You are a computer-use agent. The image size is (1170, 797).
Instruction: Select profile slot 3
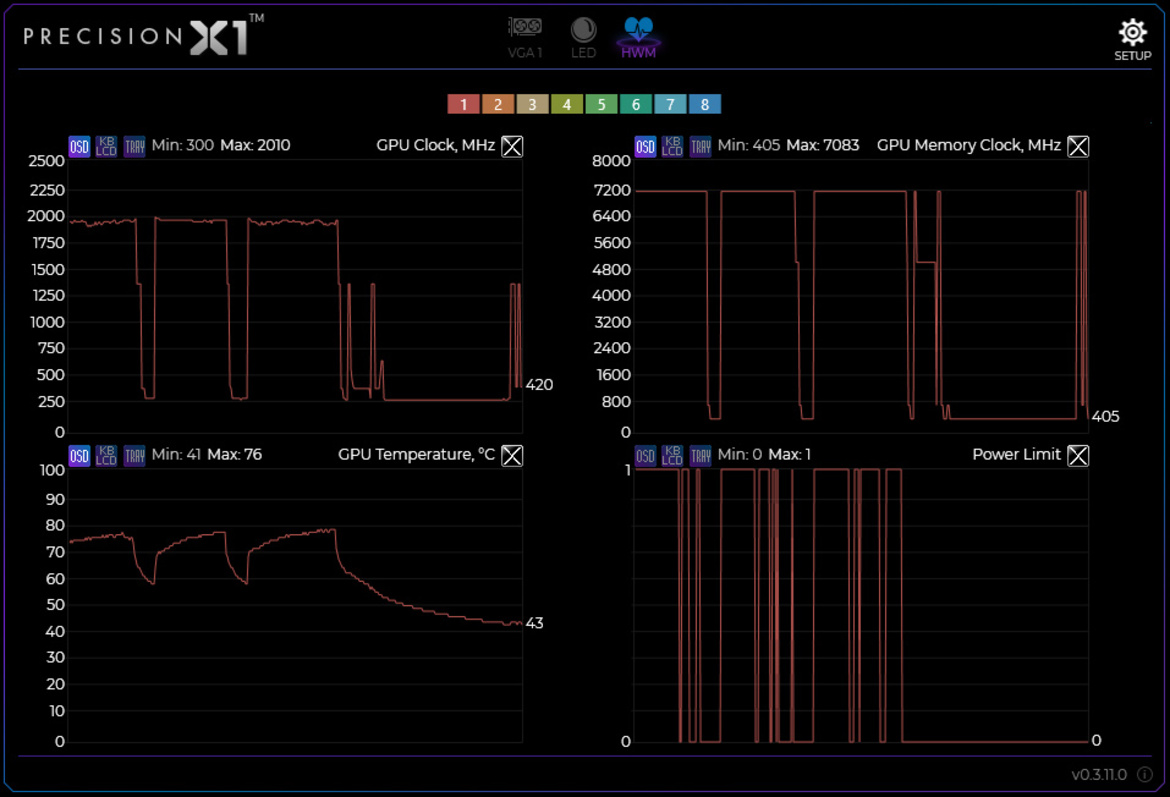pyautogui.click(x=532, y=104)
